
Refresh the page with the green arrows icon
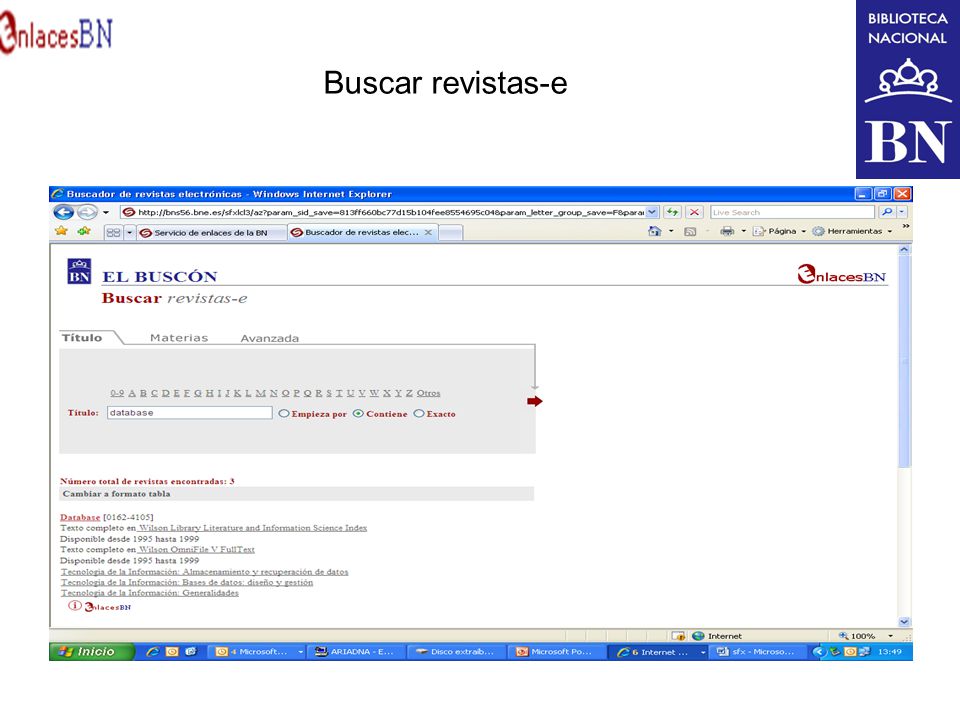point(673,212)
